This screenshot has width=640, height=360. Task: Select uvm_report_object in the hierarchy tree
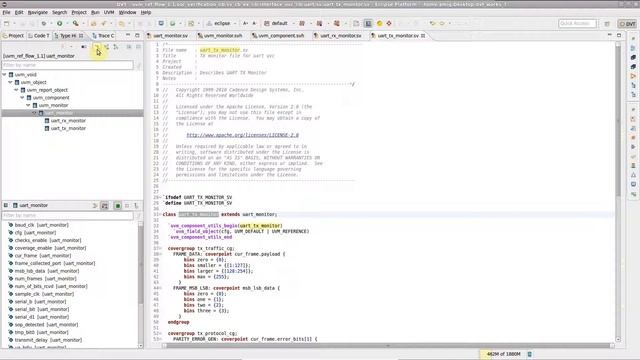pyautogui.click(x=47, y=90)
